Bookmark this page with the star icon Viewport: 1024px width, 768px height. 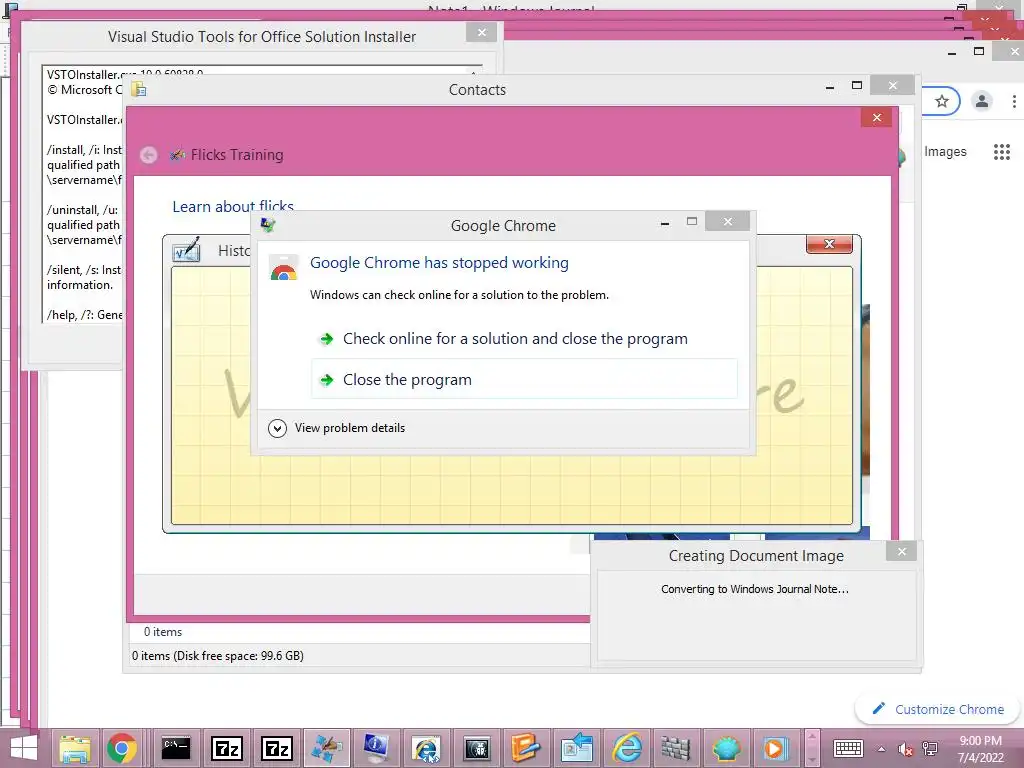point(941,101)
